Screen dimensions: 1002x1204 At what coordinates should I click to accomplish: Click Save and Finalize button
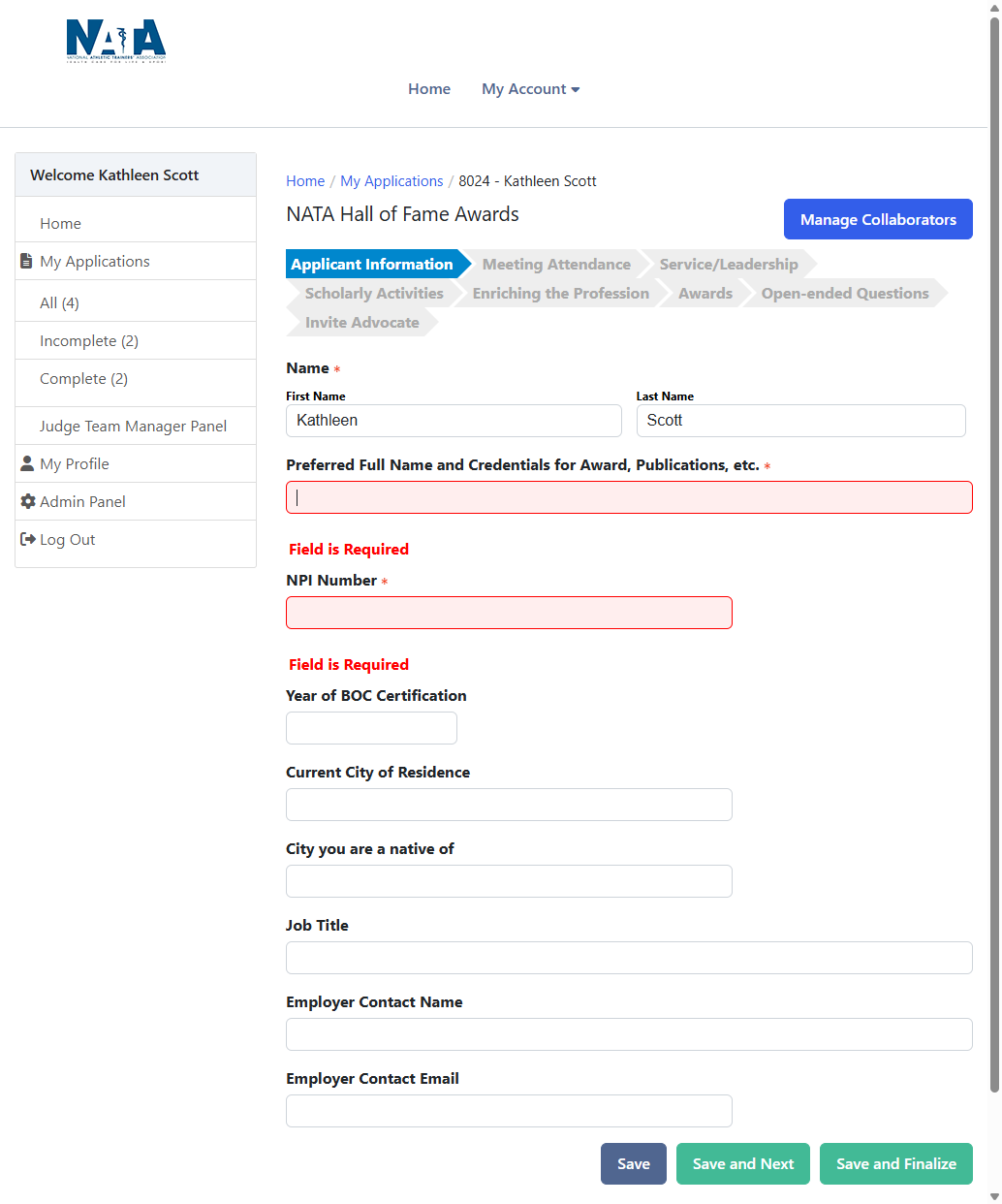coord(896,1163)
